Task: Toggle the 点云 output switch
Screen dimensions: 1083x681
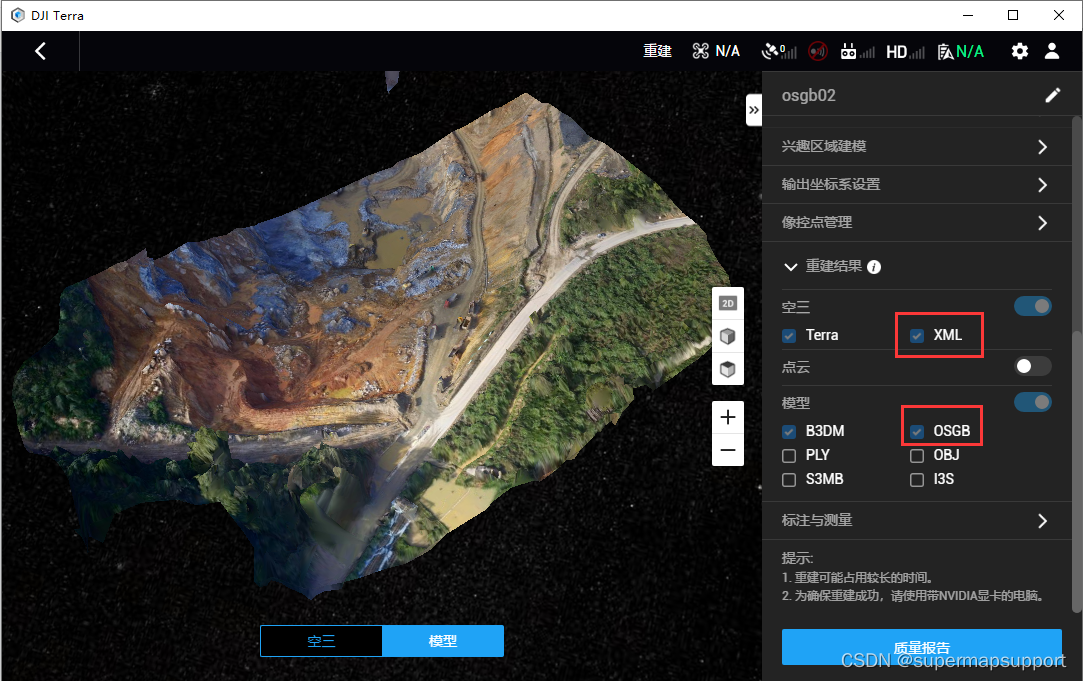Action: pyautogui.click(x=1033, y=366)
